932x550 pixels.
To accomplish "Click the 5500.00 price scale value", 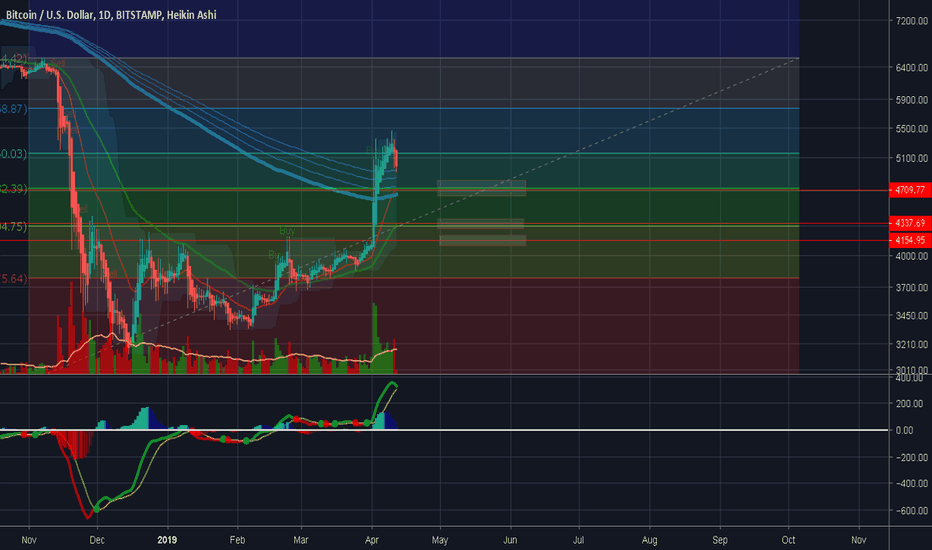I will point(911,128).
